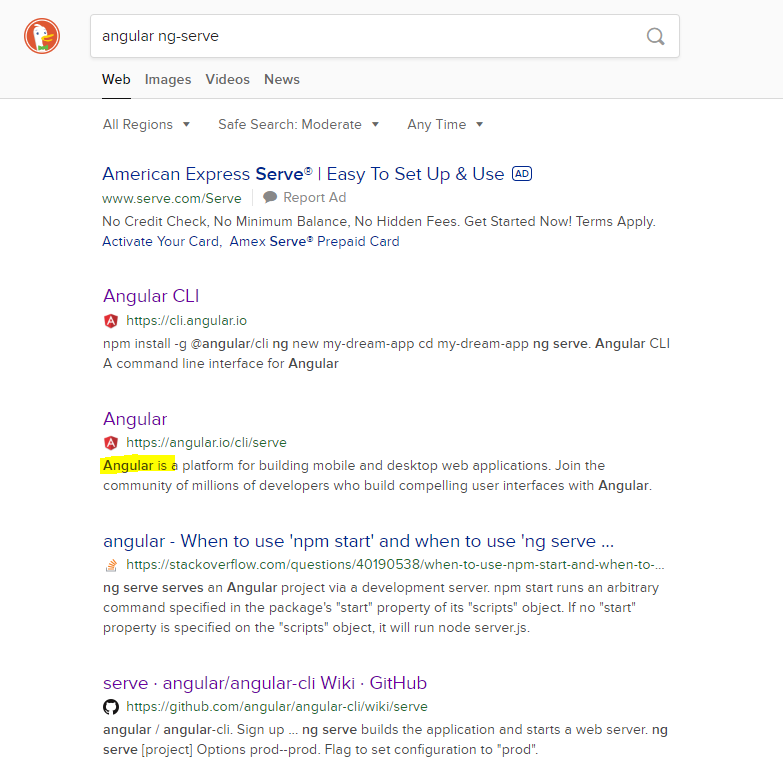Click the Report Ad link
The height and width of the screenshot is (780, 783).
click(314, 198)
